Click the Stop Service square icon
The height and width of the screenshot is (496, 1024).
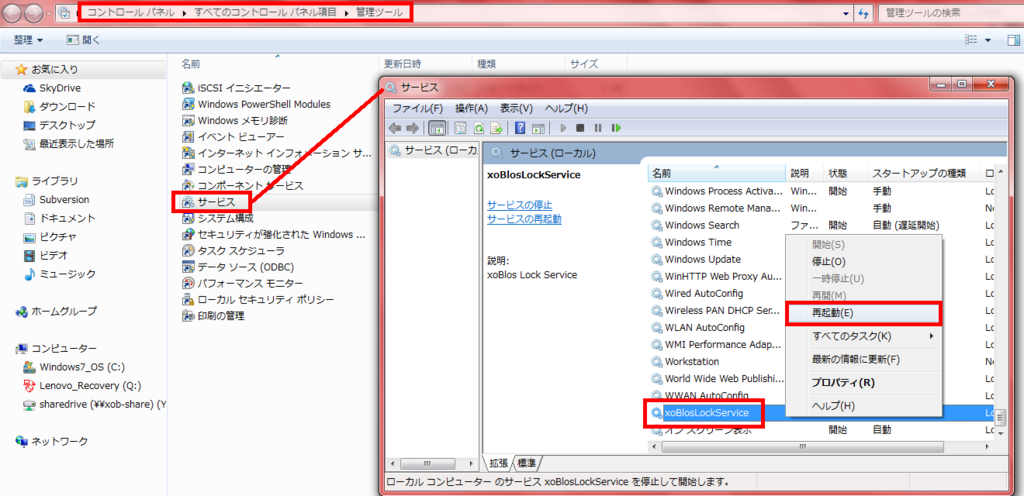point(580,128)
